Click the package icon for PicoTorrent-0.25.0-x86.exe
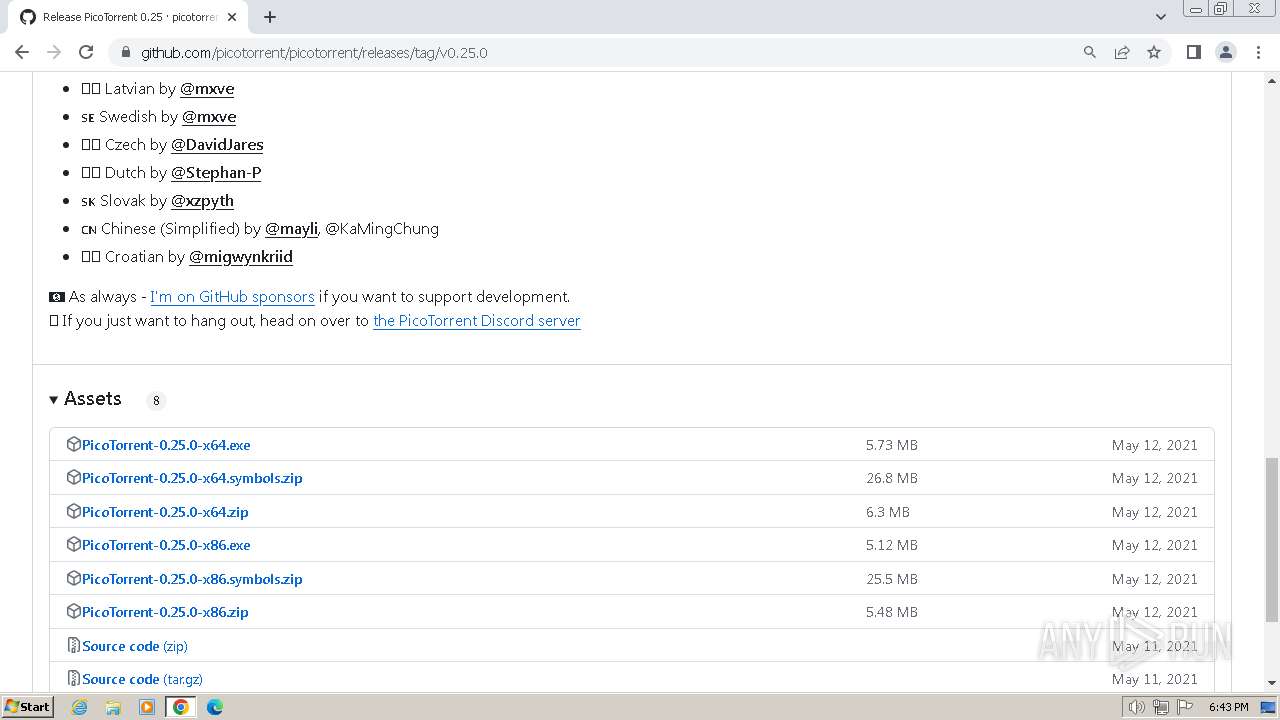 tap(73, 545)
